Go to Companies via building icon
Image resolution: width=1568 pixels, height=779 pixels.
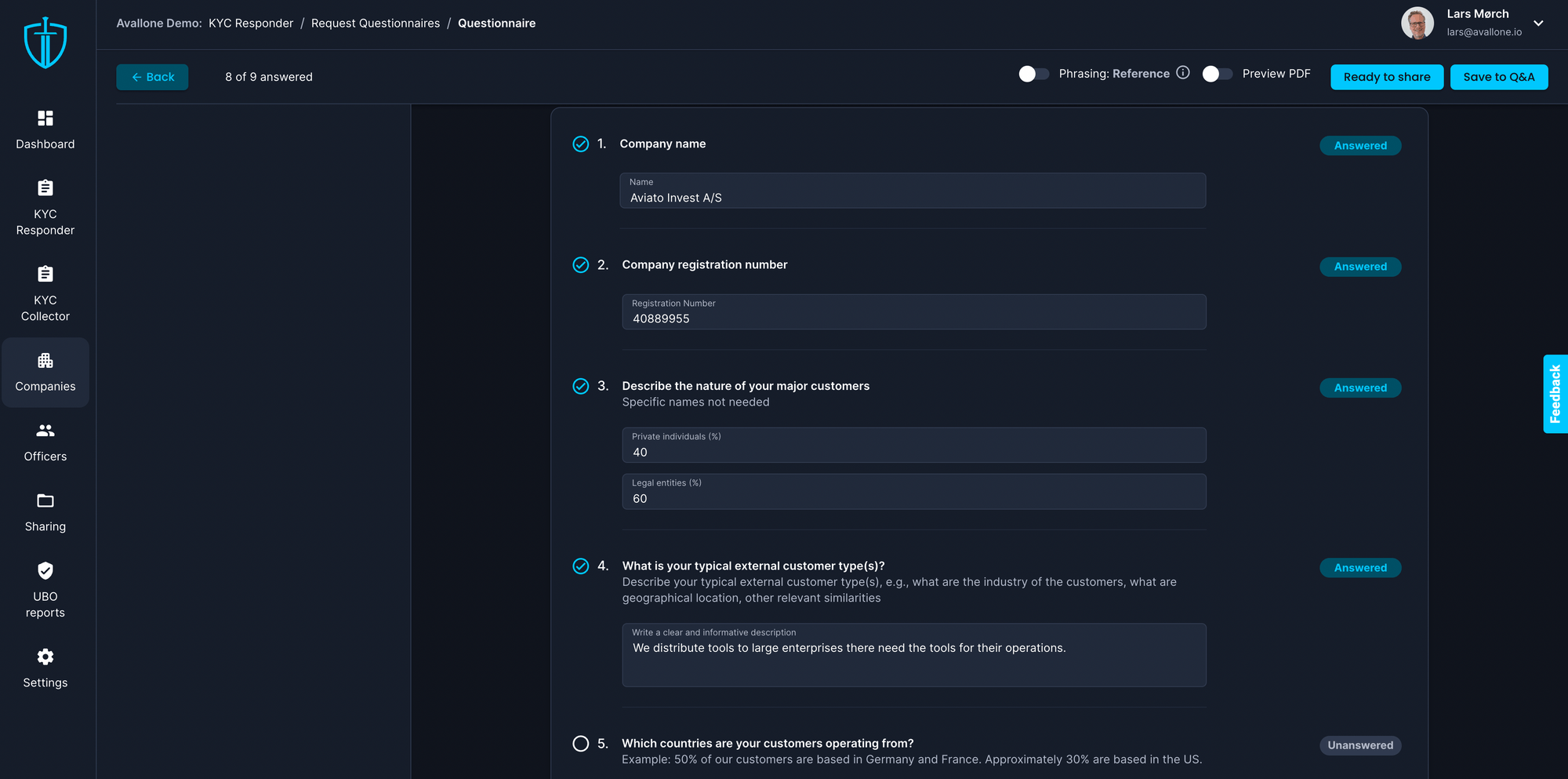pyautogui.click(x=45, y=361)
